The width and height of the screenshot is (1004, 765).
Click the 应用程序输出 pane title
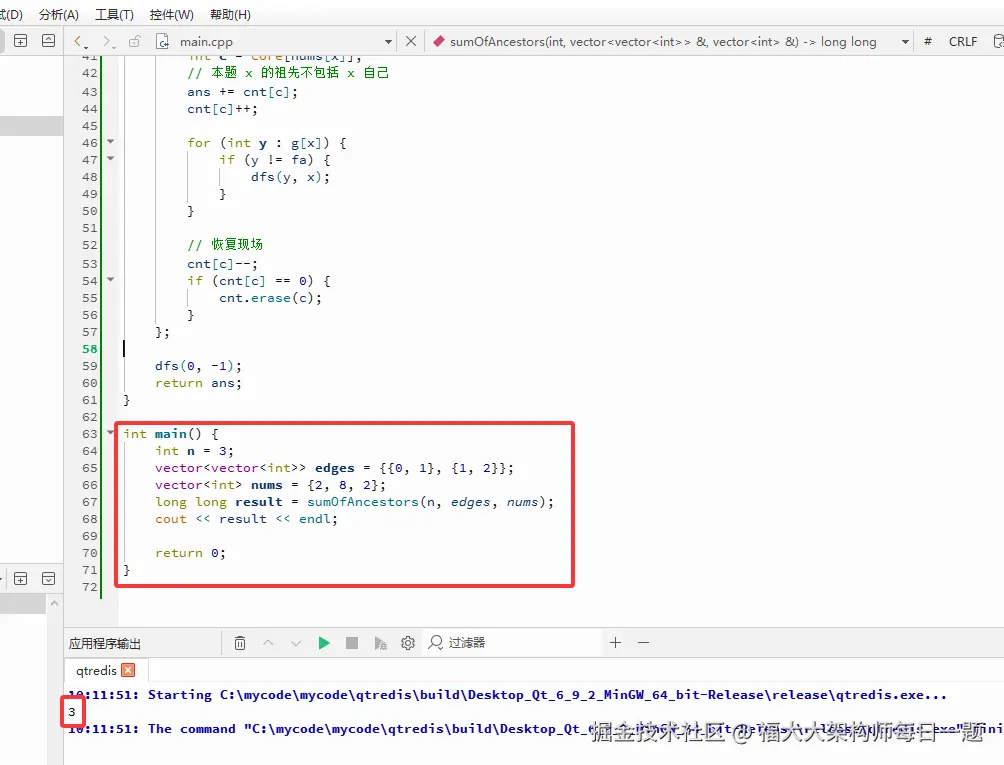pos(104,643)
